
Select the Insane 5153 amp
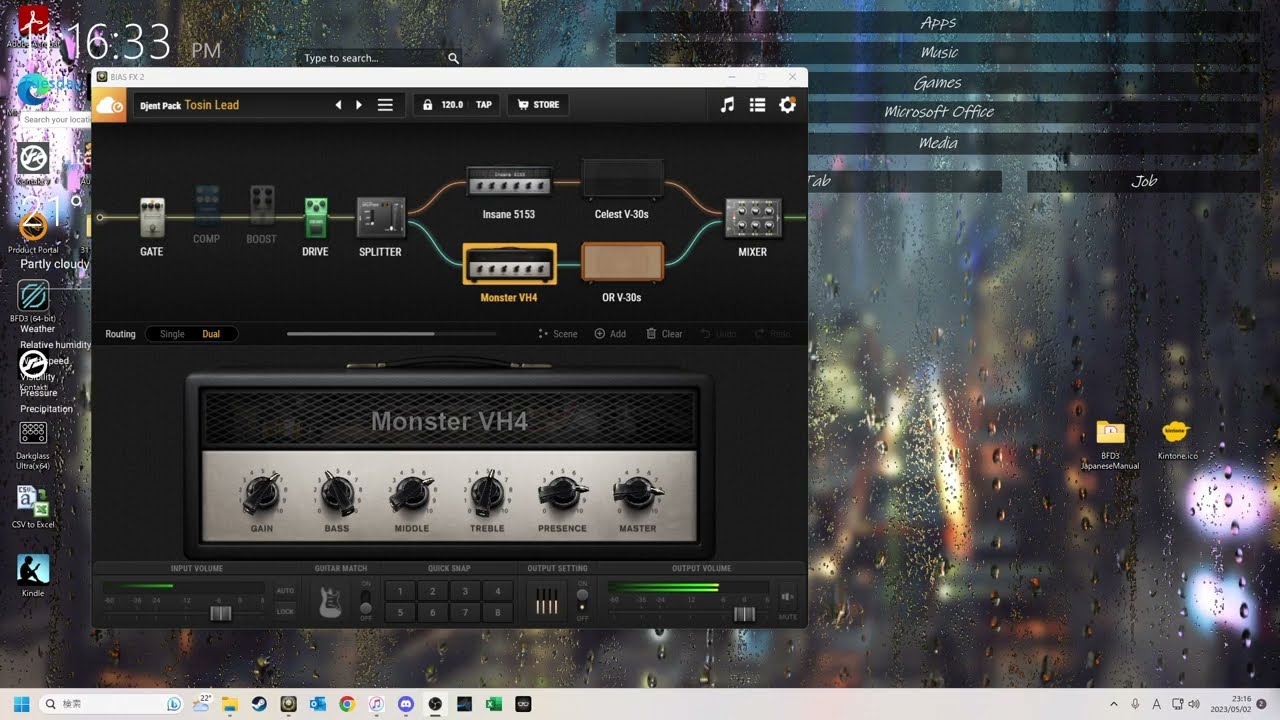(509, 183)
